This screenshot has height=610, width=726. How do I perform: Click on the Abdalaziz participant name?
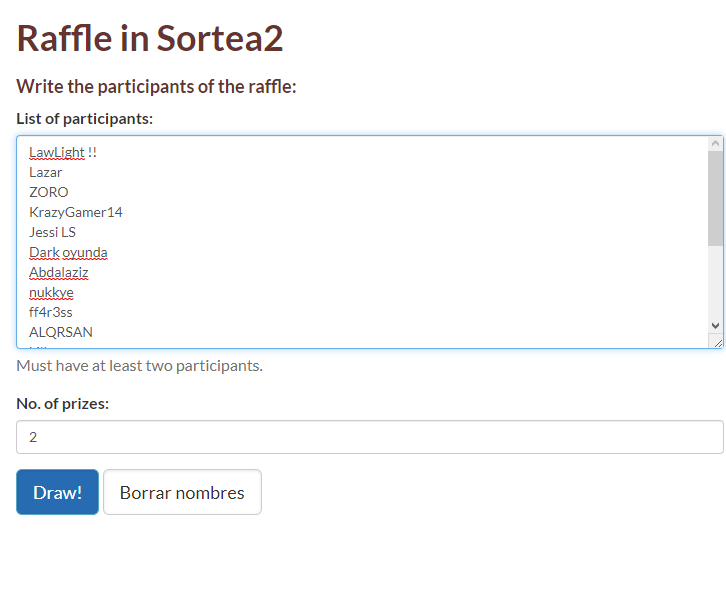pyautogui.click(x=59, y=272)
